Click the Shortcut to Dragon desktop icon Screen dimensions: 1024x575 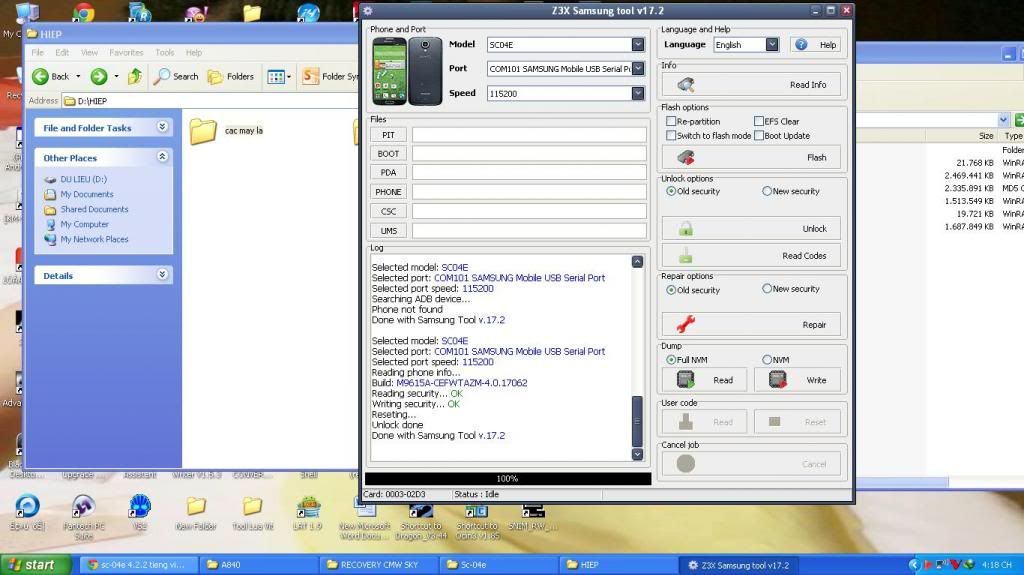click(x=421, y=510)
